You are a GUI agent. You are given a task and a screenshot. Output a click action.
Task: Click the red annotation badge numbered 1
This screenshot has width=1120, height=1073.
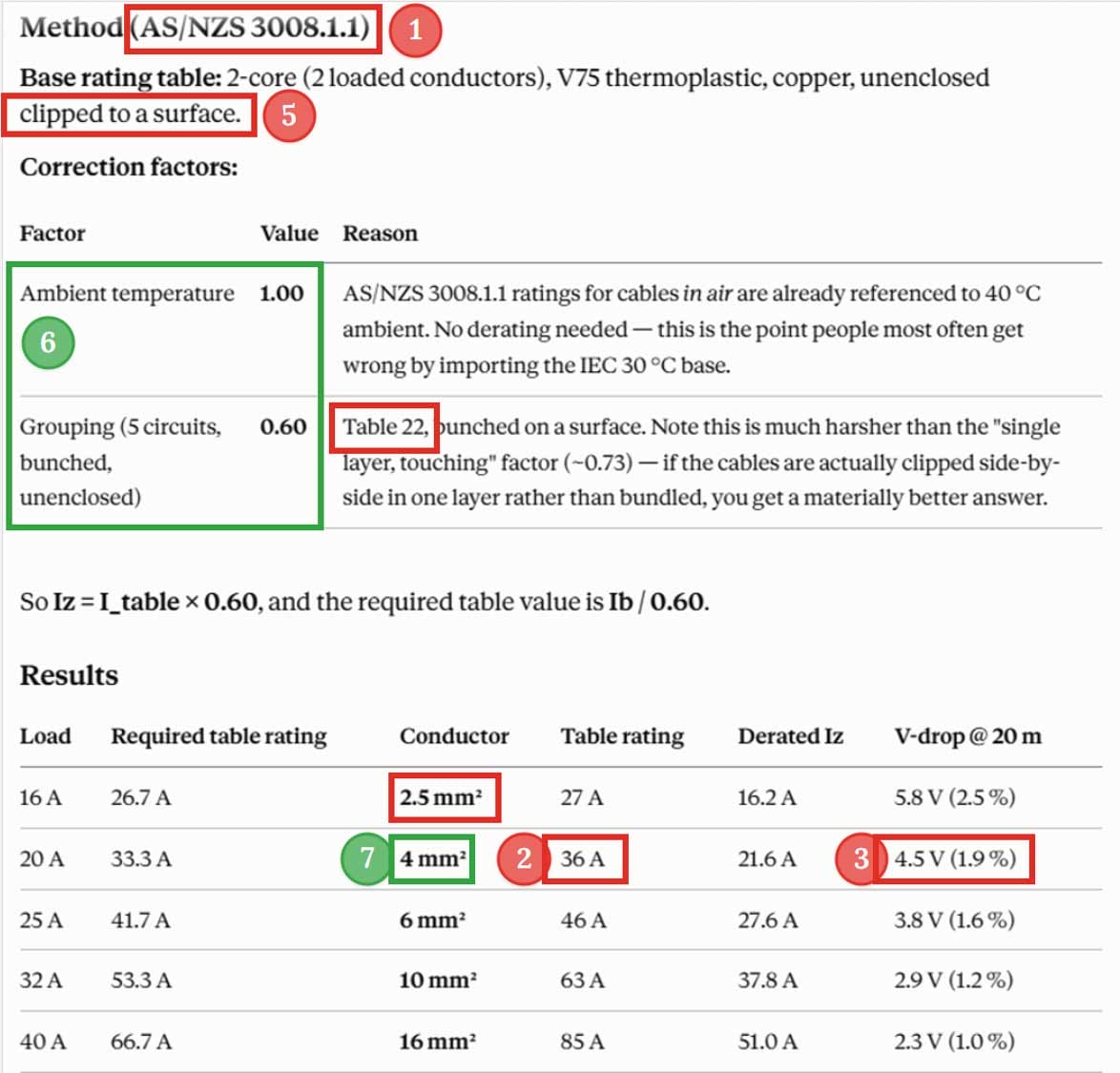[415, 30]
